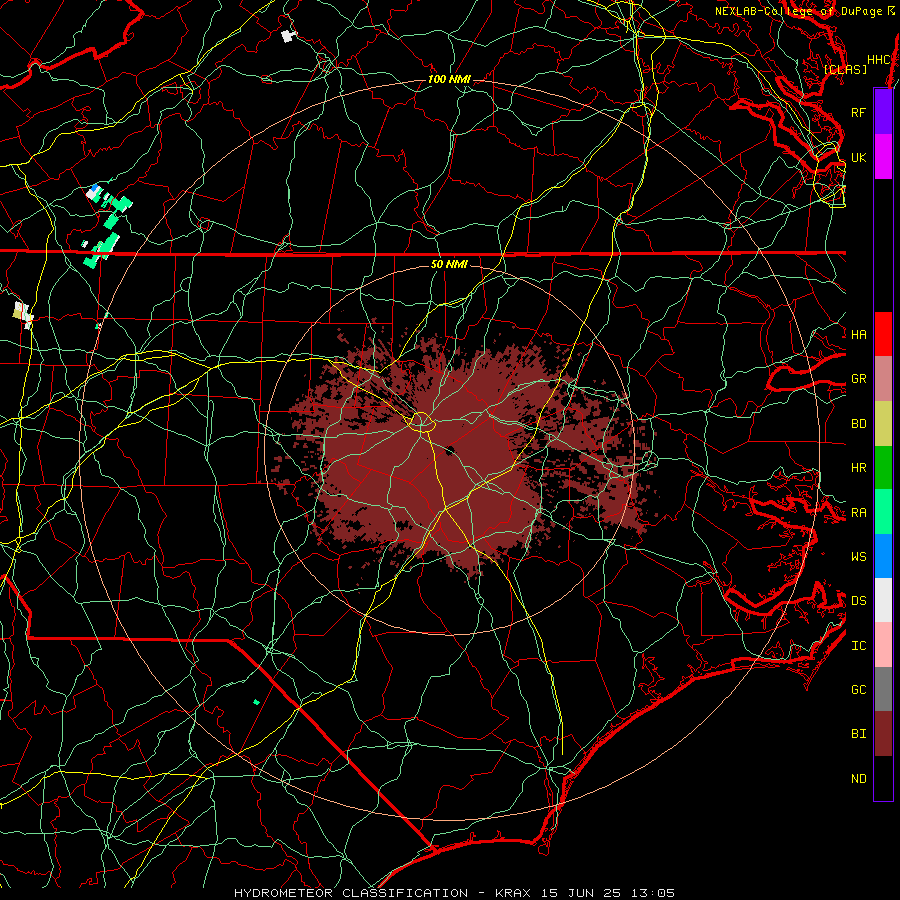Click the 100 NMI range ring label
The height and width of the screenshot is (900, 900).
tap(449, 79)
